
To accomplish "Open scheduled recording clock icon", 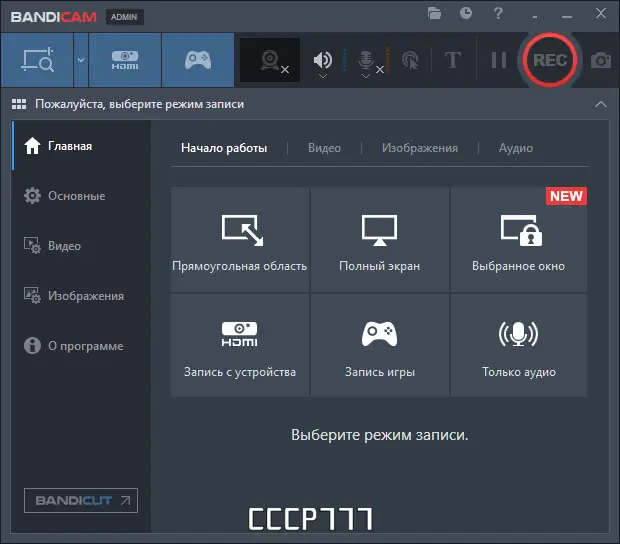I will pos(466,13).
